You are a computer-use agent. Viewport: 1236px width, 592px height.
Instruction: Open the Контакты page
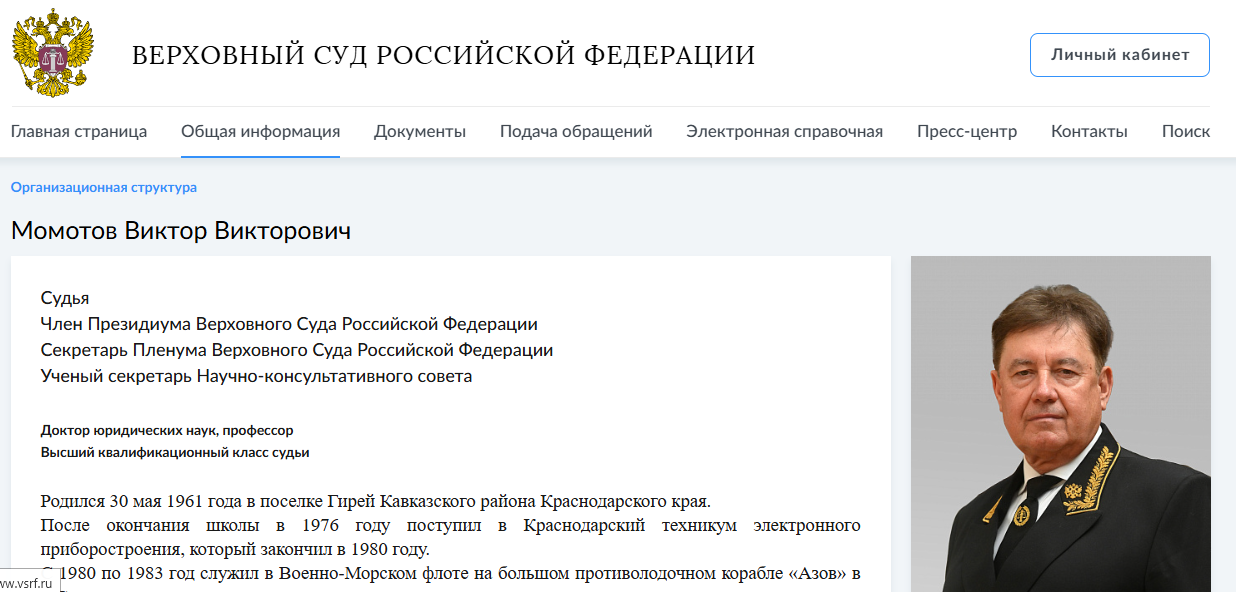click(x=1088, y=130)
